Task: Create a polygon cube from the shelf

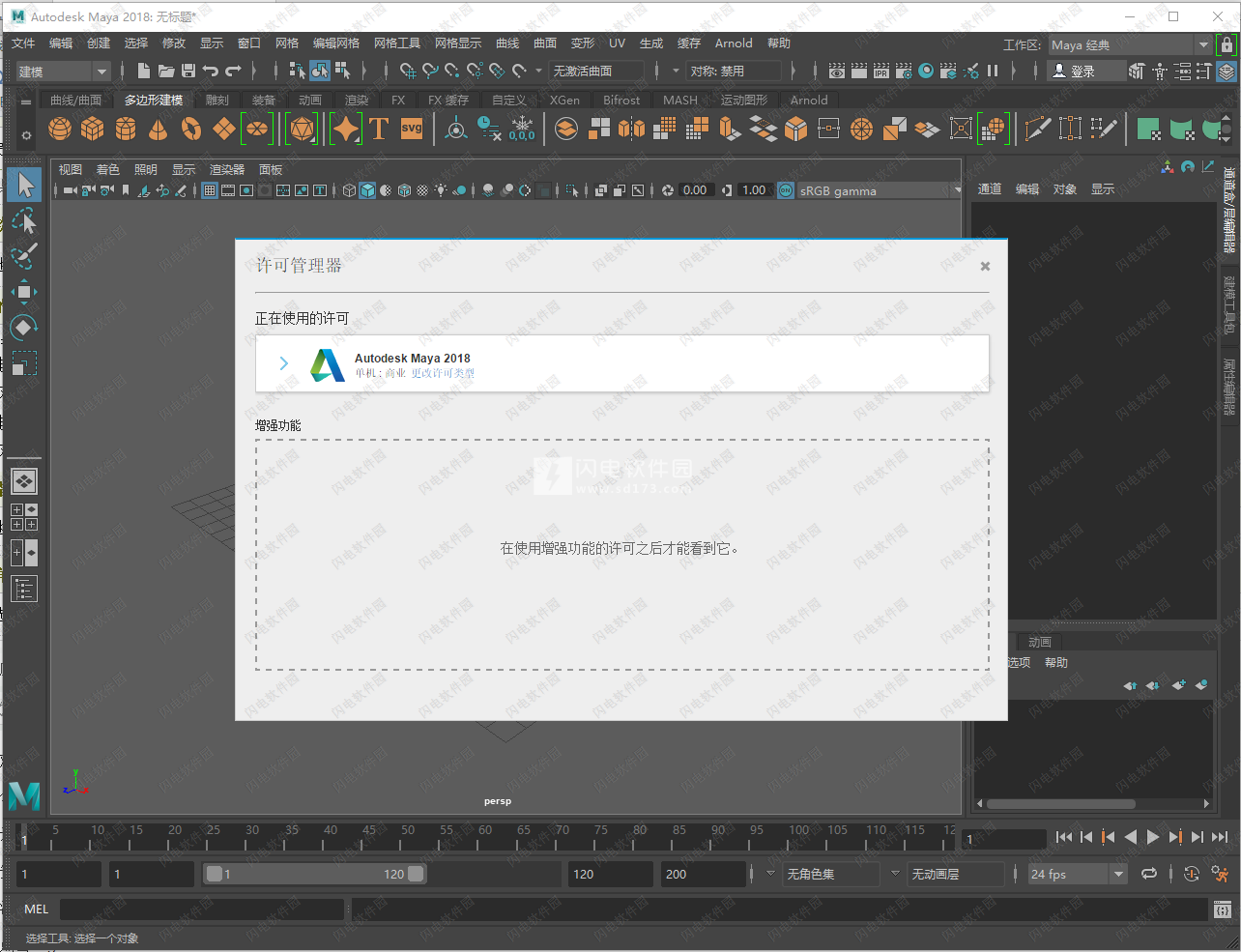Action: [x=93, y=129]
